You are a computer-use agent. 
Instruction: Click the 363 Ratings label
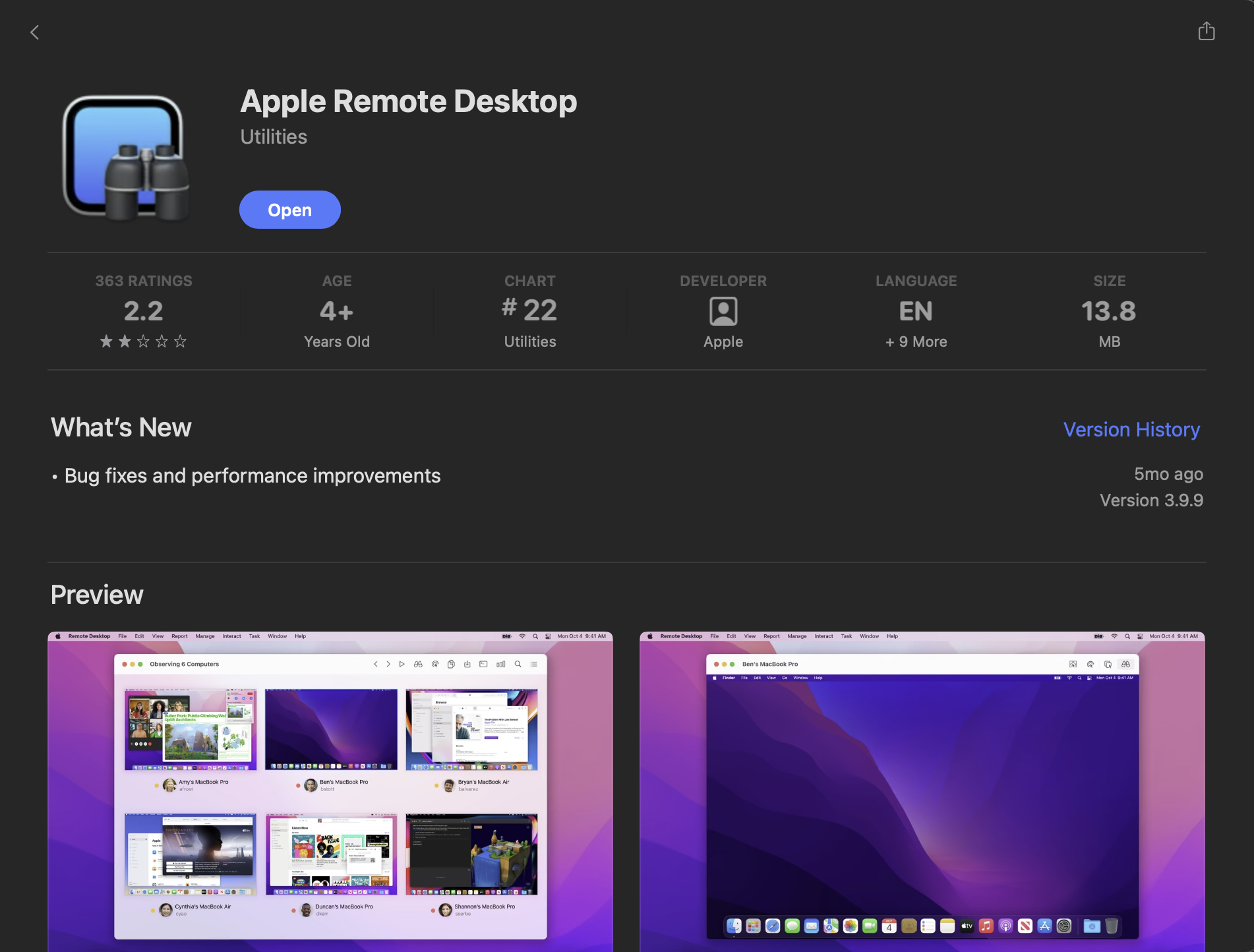coord(144,281)
